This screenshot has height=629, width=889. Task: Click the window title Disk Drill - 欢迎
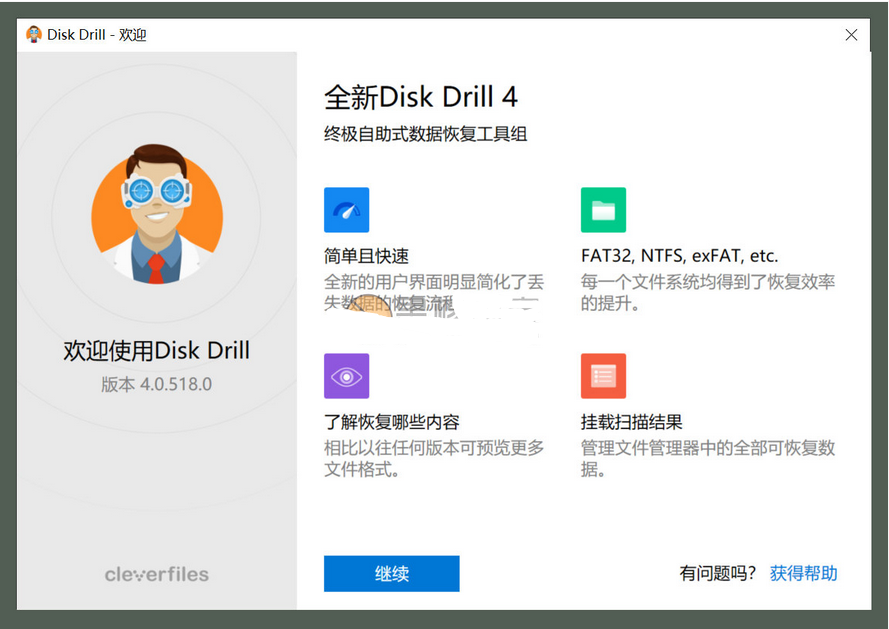pyautogui.click(x=97, y=35)
